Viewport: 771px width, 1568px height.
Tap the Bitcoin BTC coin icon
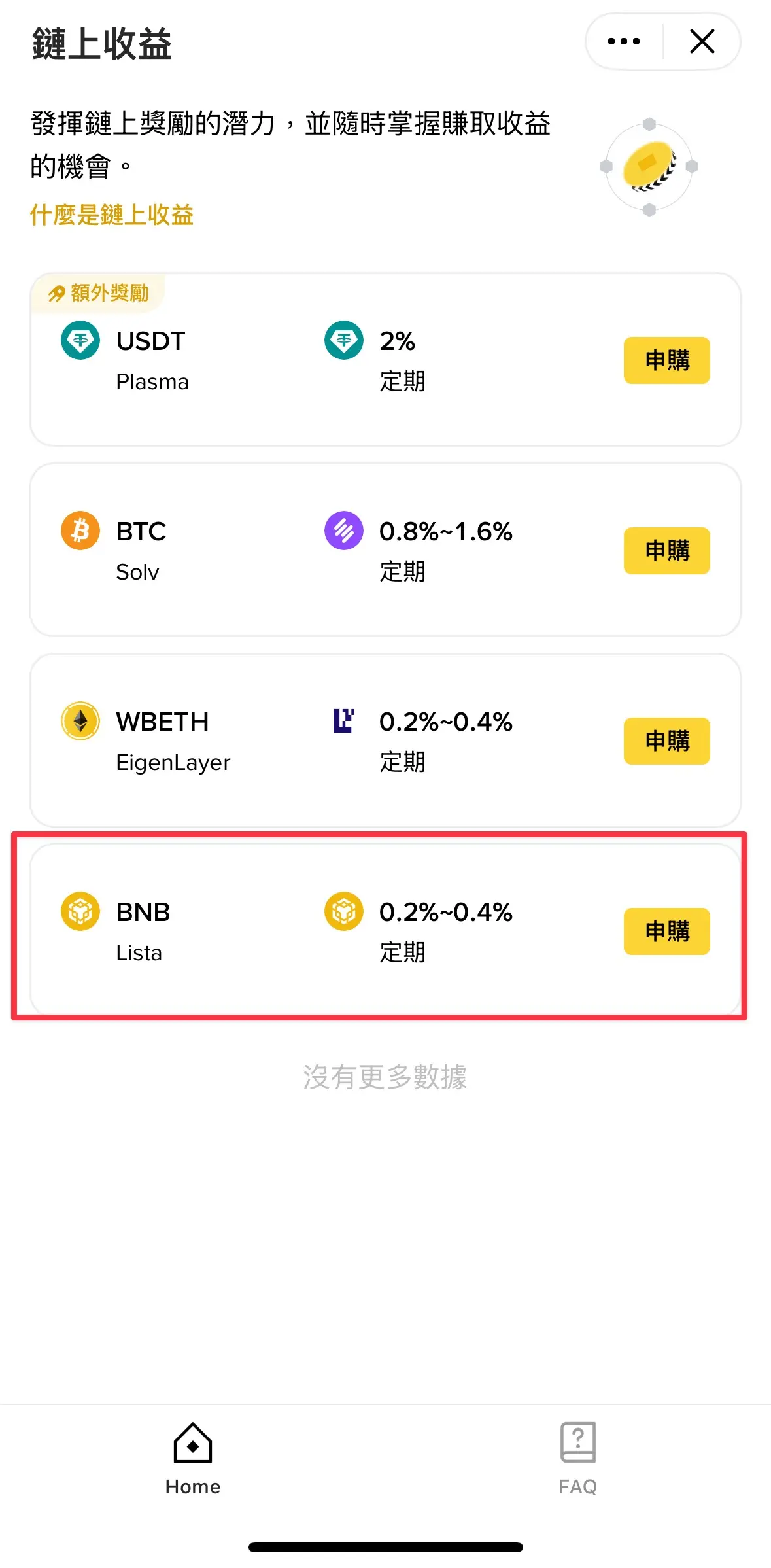click(80, 531)
